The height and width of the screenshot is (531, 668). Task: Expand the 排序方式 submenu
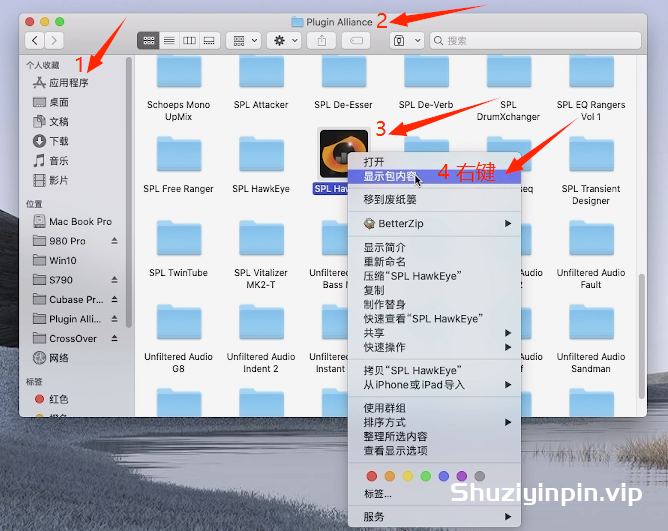(x=435, y=422)
